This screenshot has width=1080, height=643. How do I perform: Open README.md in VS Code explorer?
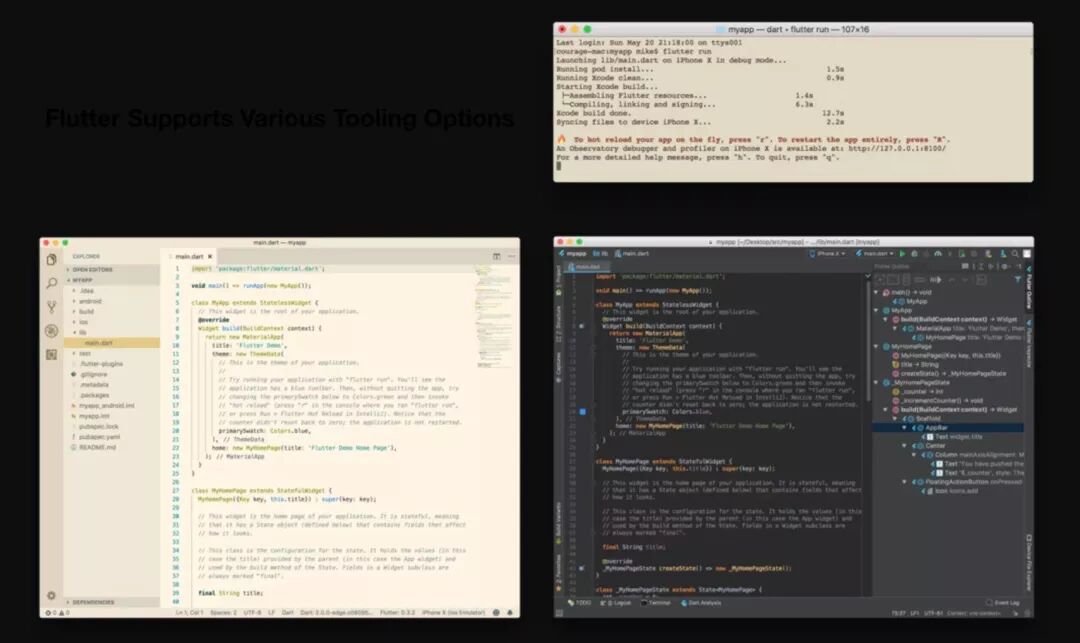[97, 447]
